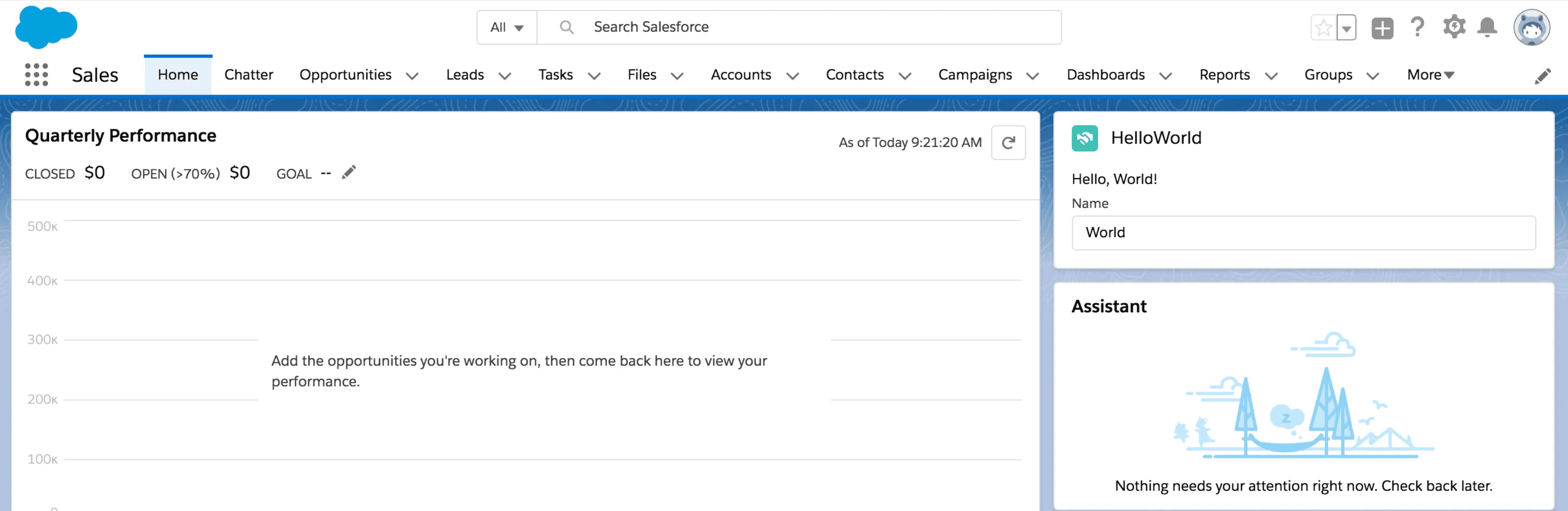1568x511 pixels.
Task: Expand the More navigation menu
Action: point(1430,75)
